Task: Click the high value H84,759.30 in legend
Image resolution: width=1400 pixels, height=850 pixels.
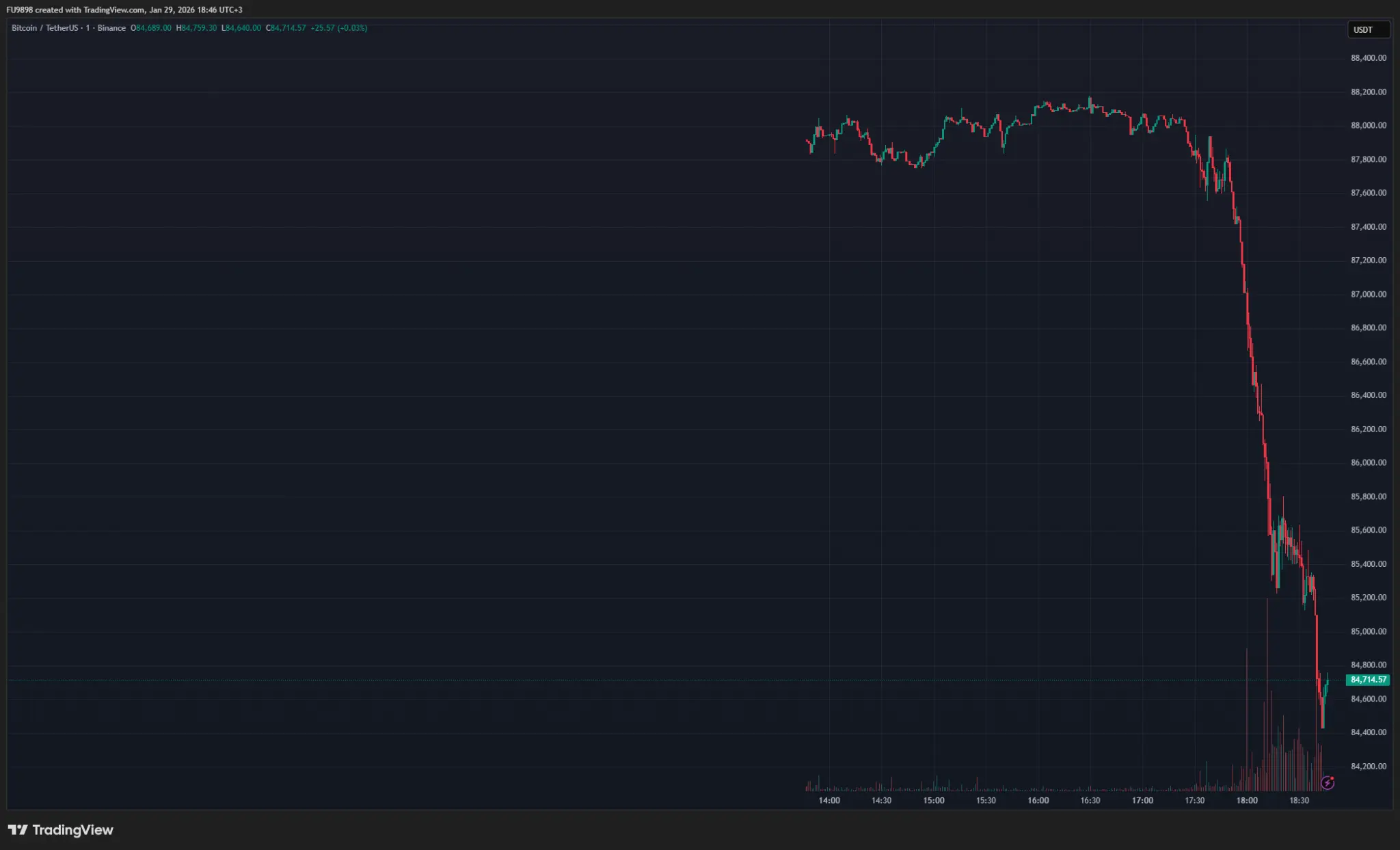Action: click(196, 28)
